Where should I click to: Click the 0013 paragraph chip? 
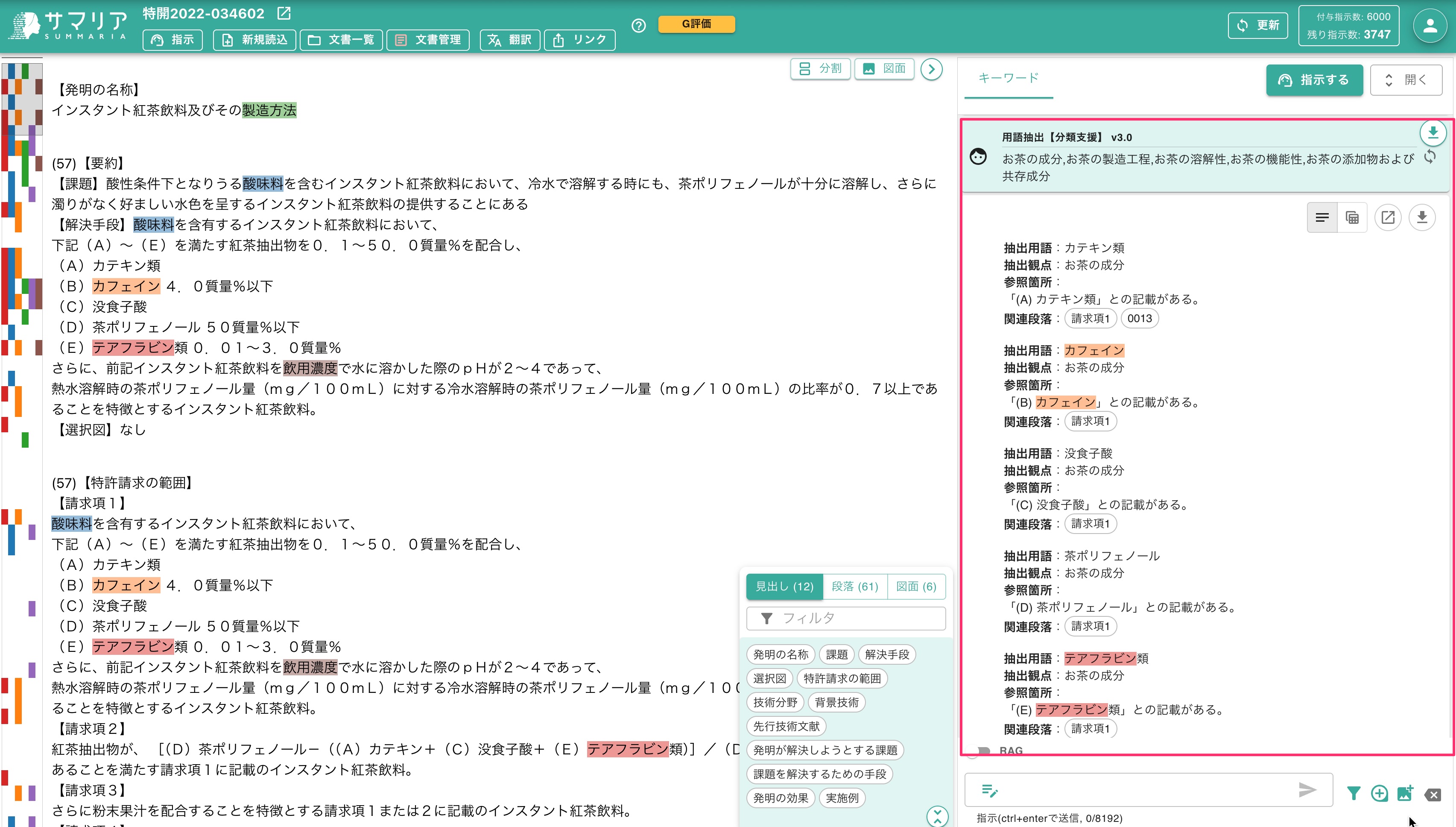point(1140,319)
